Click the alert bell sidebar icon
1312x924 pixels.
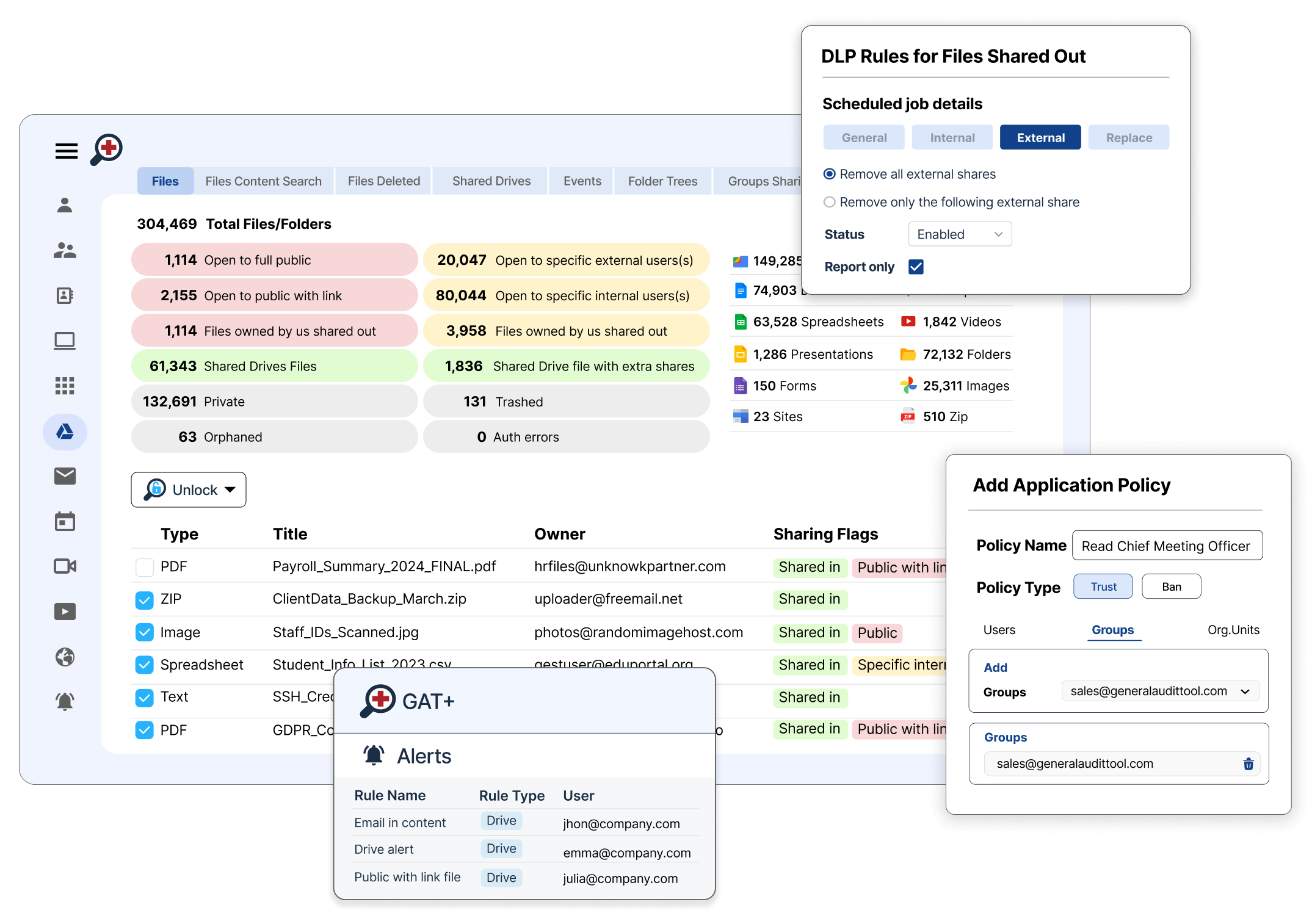point(65,701)
